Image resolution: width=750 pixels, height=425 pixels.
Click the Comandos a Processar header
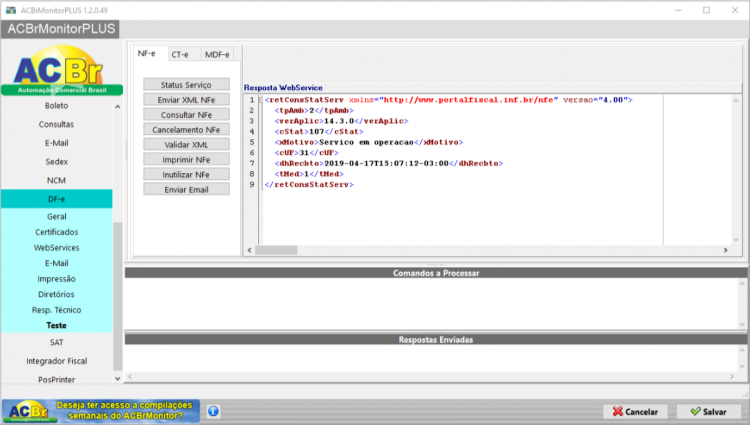[x=436, y=273]
